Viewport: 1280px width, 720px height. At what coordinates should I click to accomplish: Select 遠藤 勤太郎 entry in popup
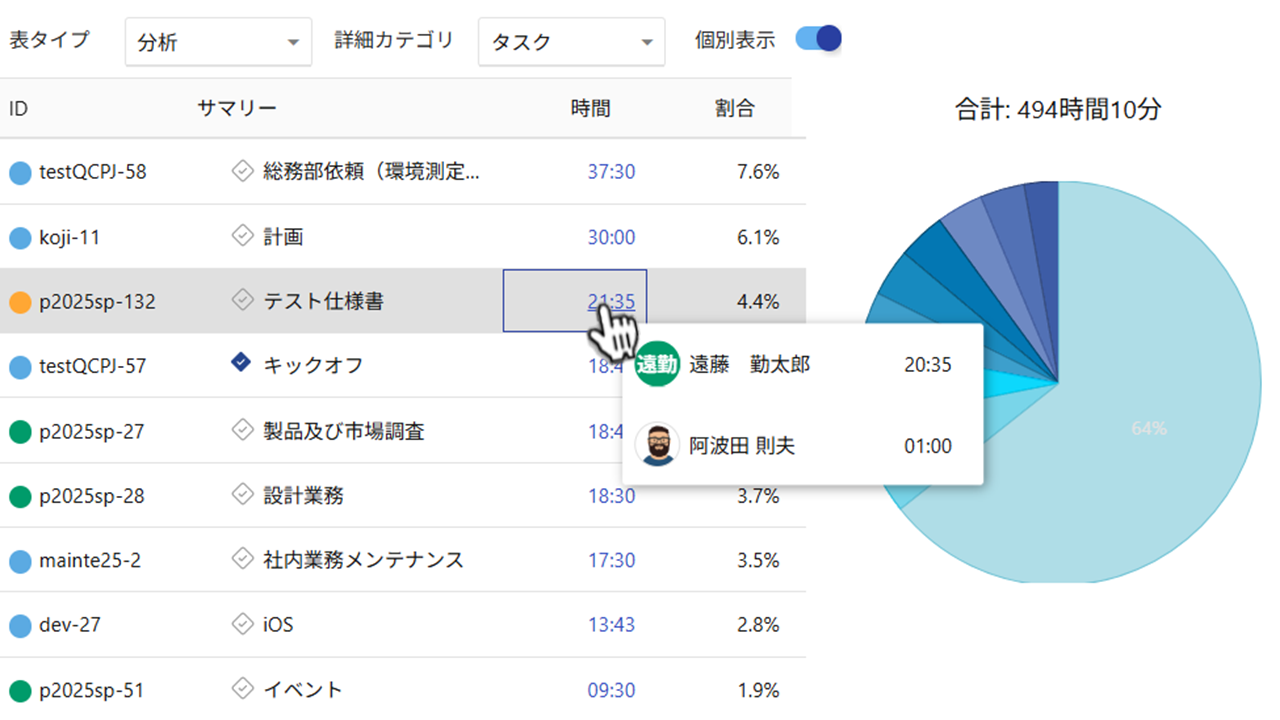point(750,365)
